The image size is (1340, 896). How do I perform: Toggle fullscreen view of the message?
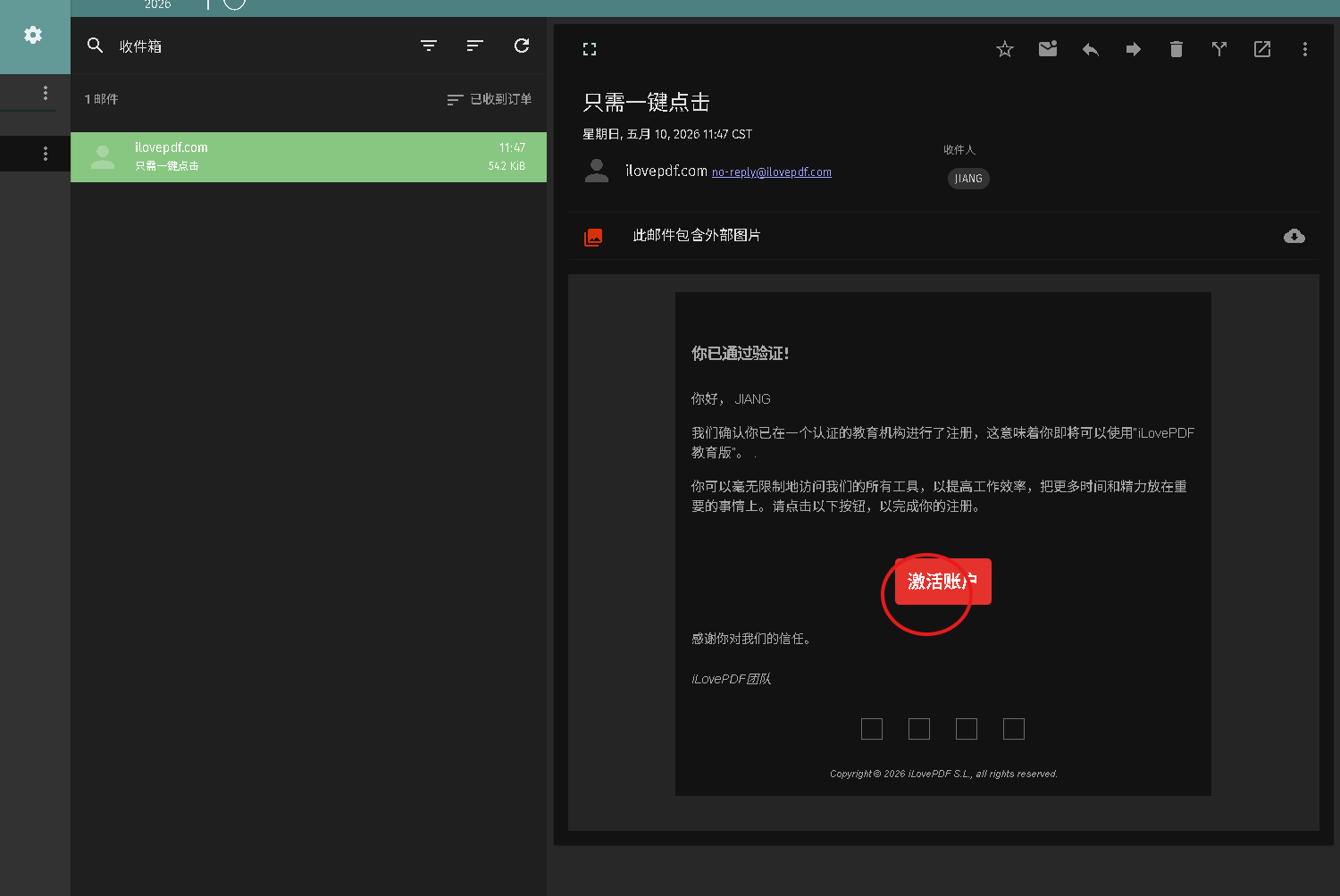[x=590, y=49]
